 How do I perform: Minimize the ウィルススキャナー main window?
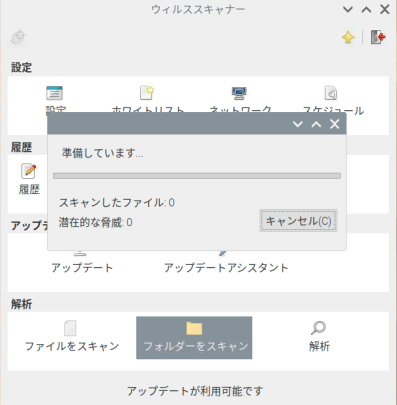coord(348,10)
